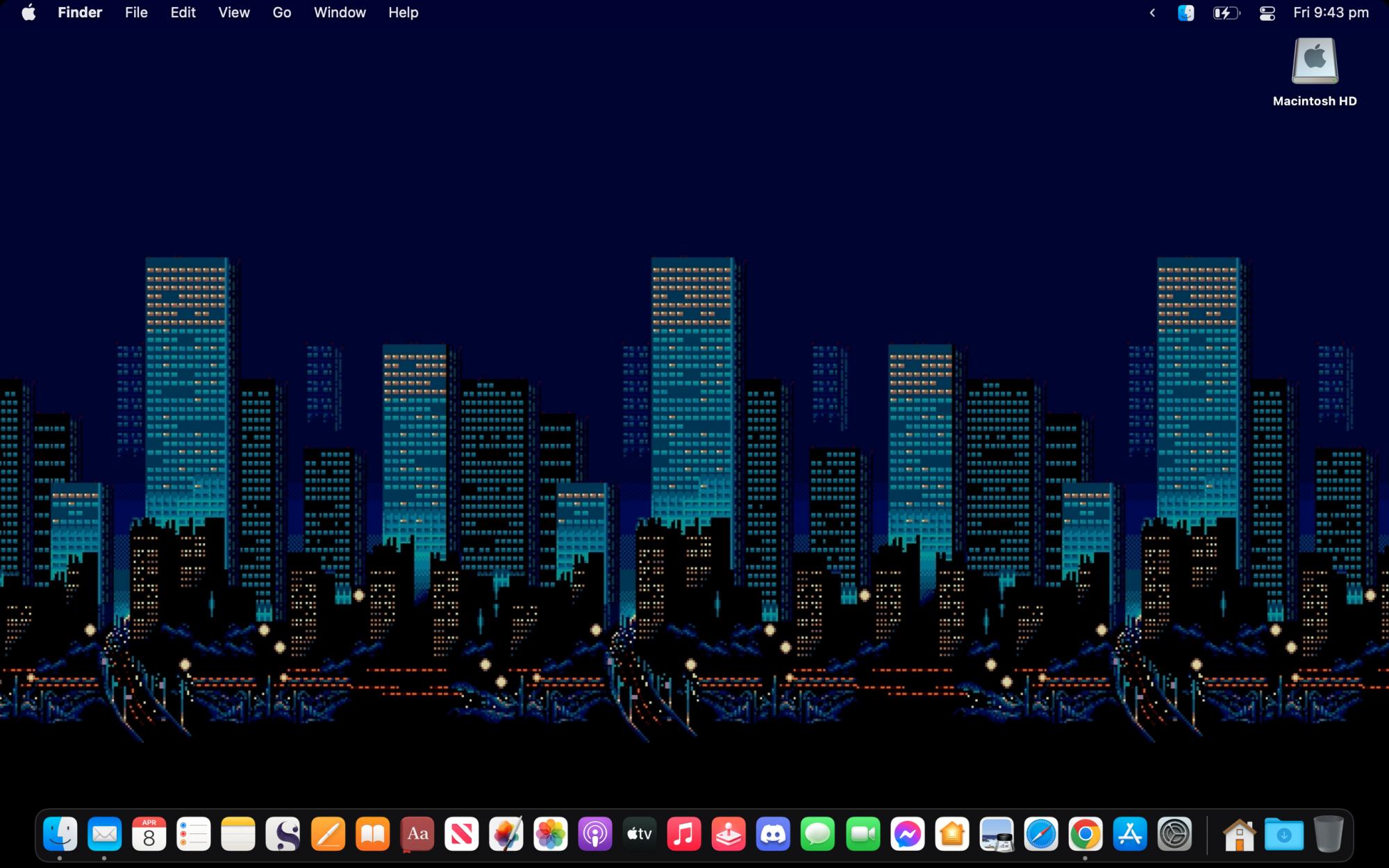
Task: Open Apple Books
Action: [x=372, y=834]
